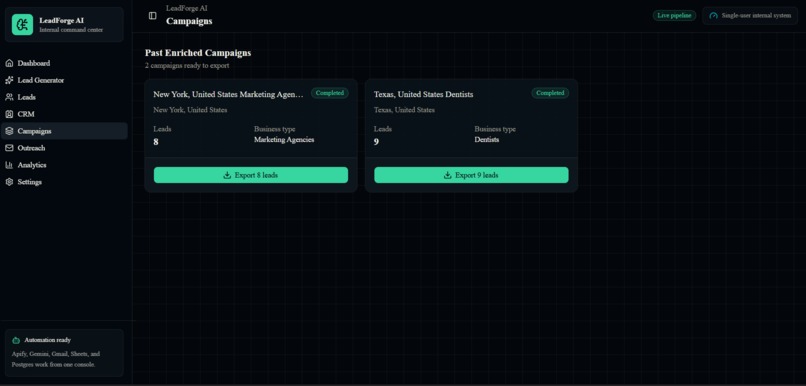This screenshot has width=806, height=386.
Task: Click the Automation ready bot icon
Action: point(16,340)
